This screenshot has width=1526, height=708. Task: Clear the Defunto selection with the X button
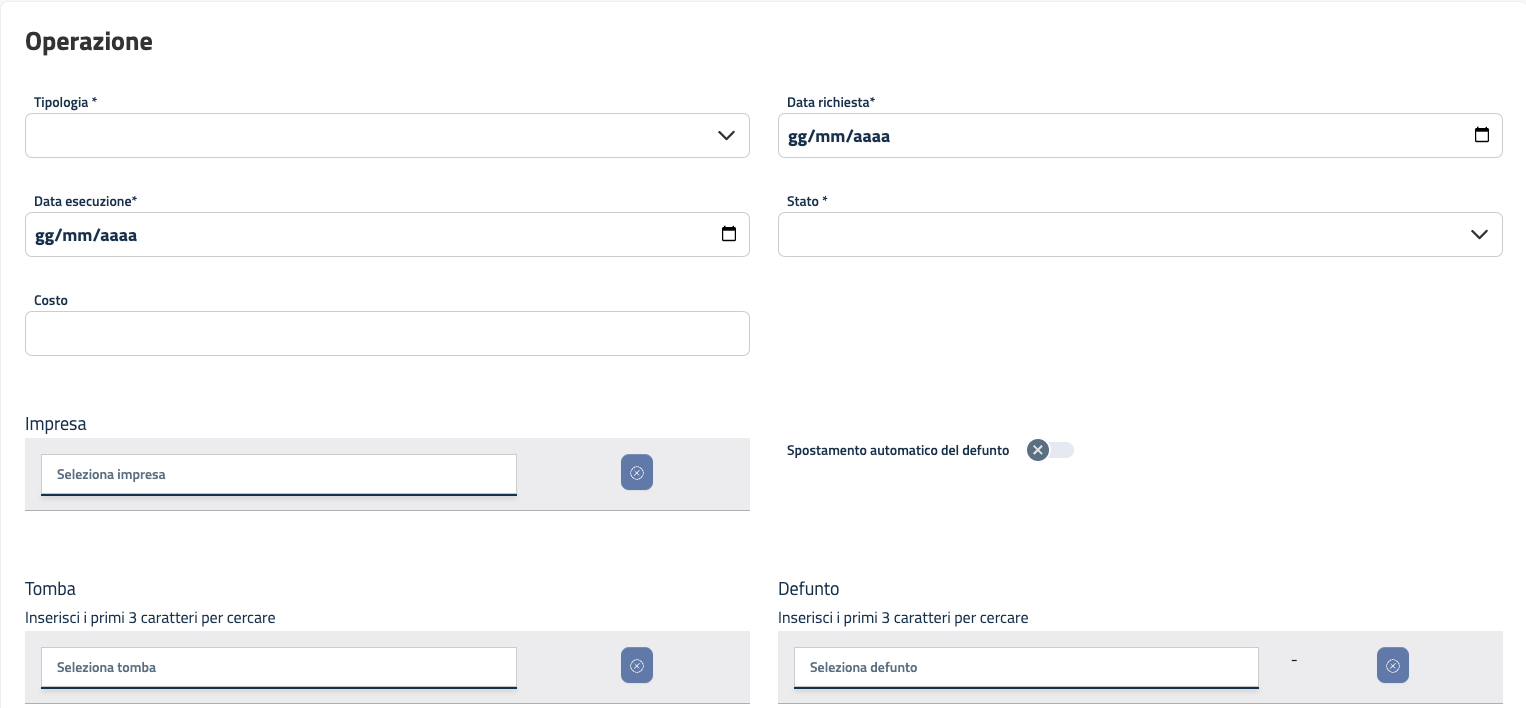point(1393,666)
